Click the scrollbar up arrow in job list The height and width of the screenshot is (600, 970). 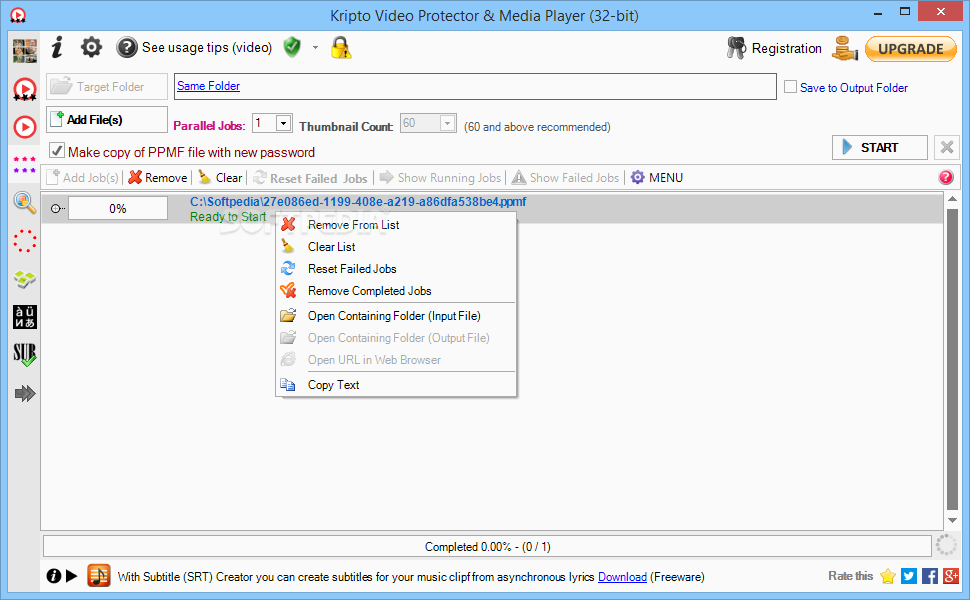[x=952, y=199]
